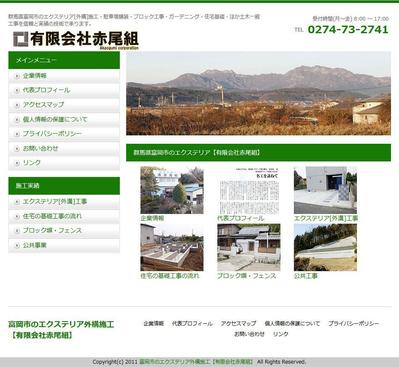Click the 企業情報 link in the footer
Viewport: 399px width, 367px height.
(154, 324)
